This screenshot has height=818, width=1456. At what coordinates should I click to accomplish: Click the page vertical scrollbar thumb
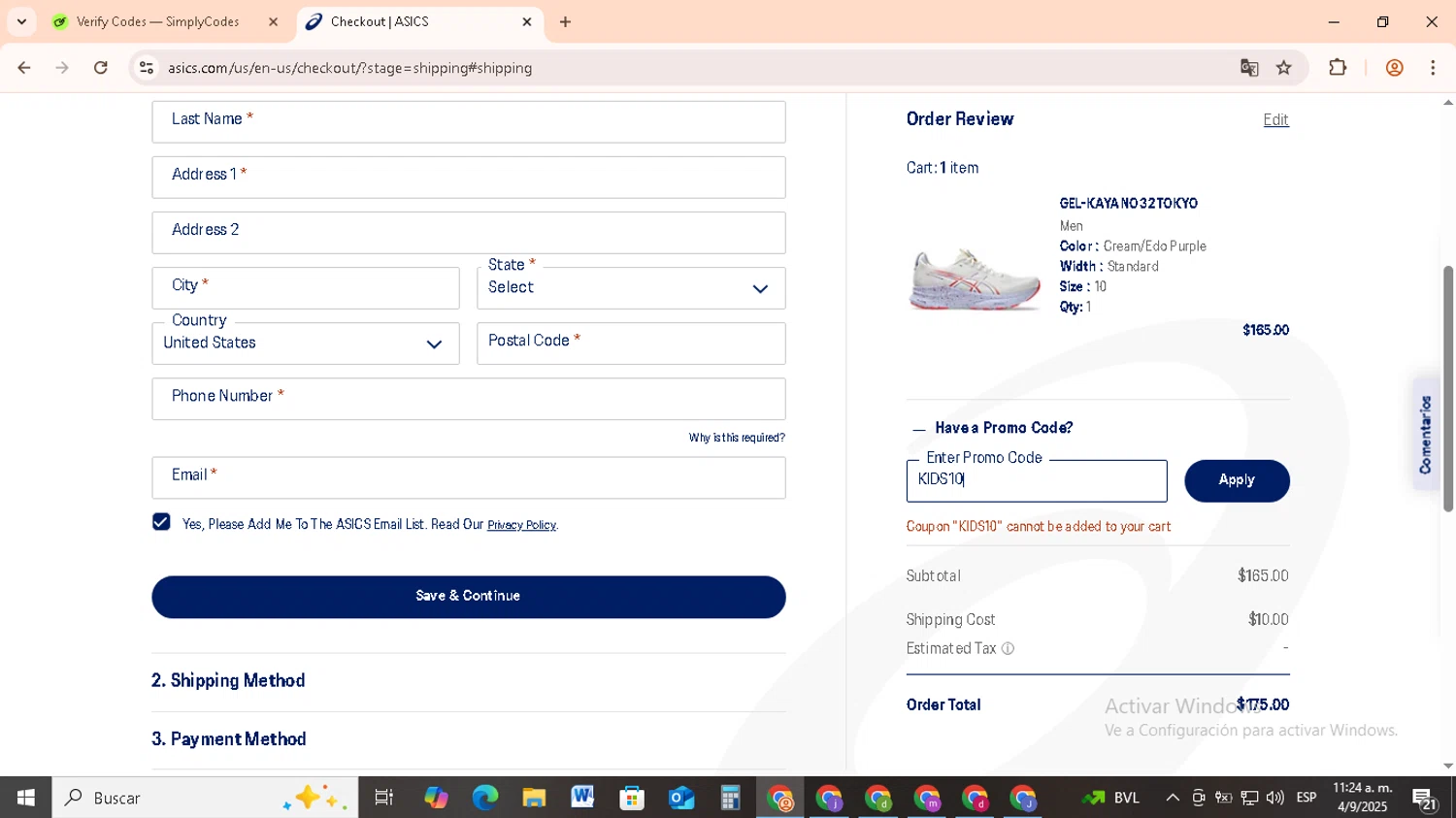point(1447,388)
